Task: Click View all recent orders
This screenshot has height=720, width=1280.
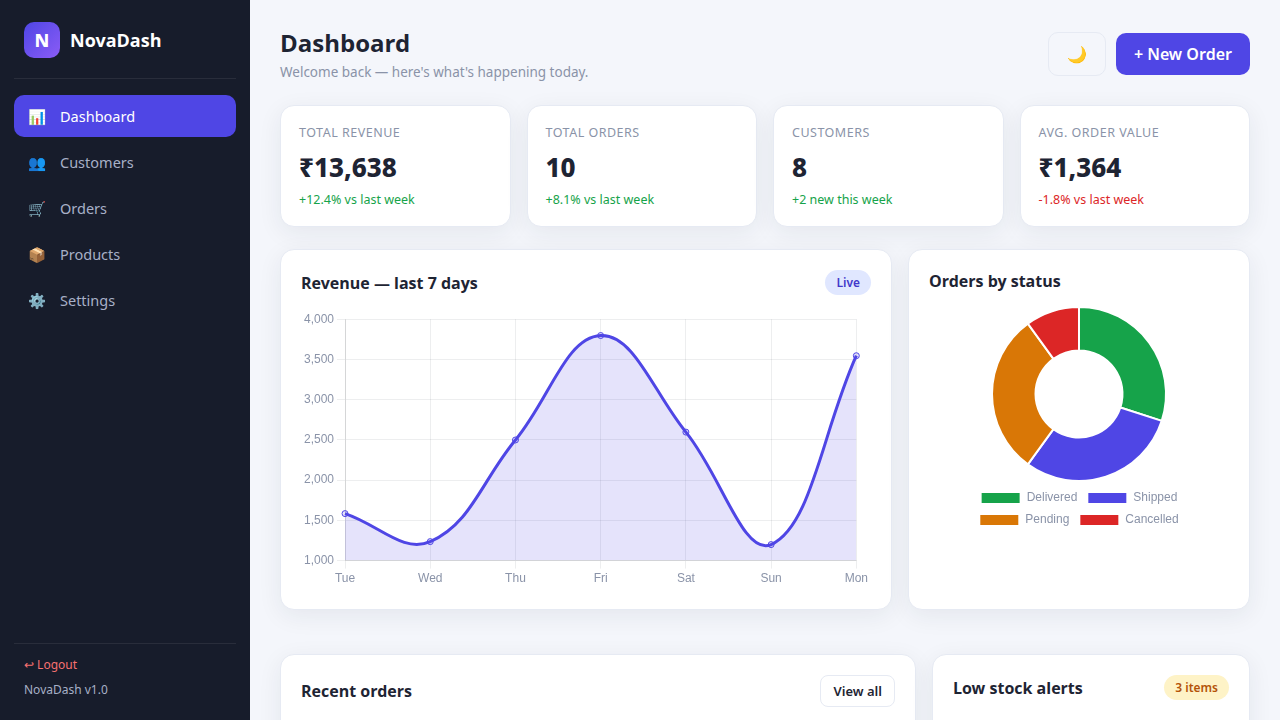Action: tap(857, 691)
